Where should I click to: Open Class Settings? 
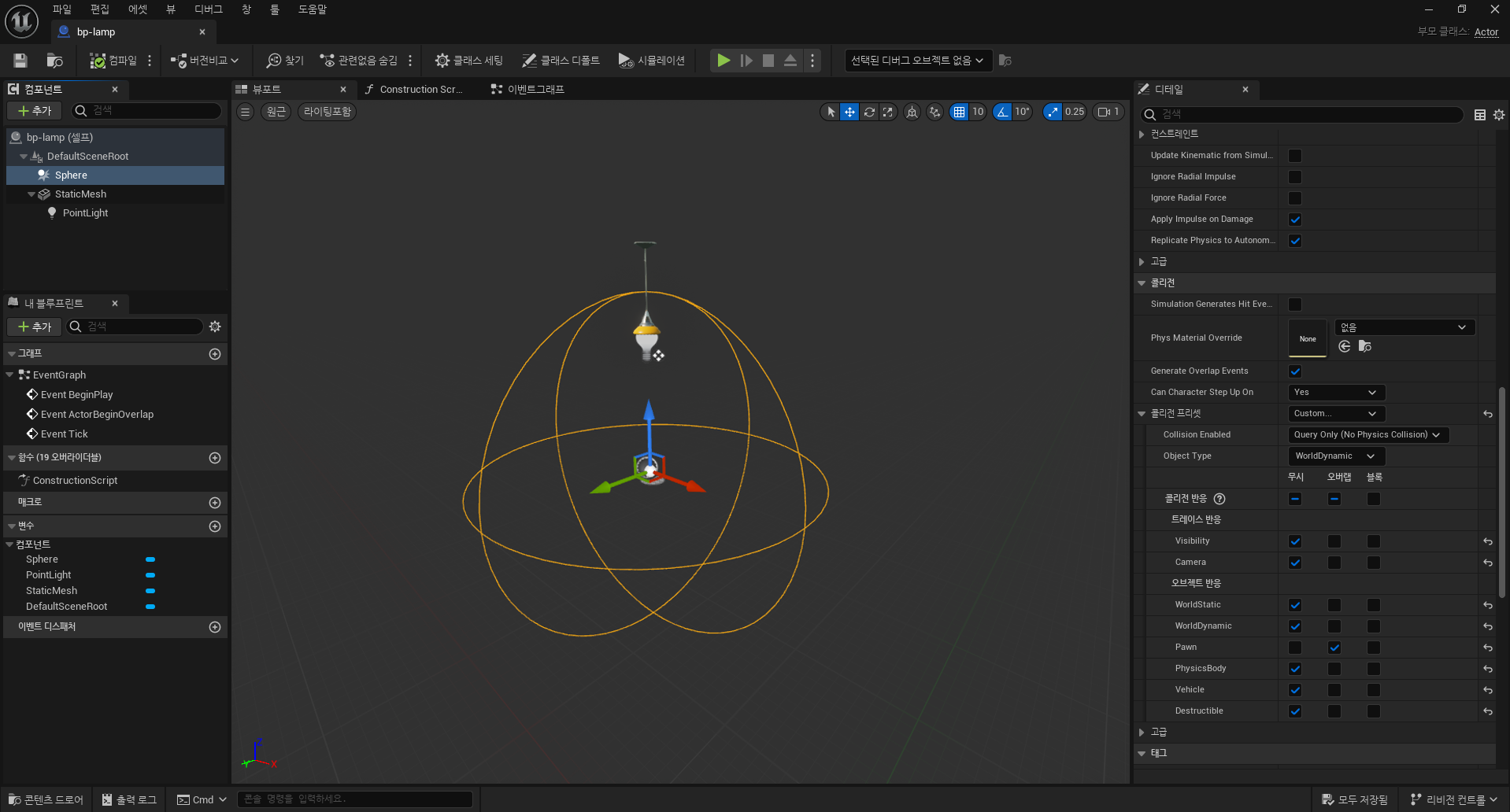tap(469, 61)
